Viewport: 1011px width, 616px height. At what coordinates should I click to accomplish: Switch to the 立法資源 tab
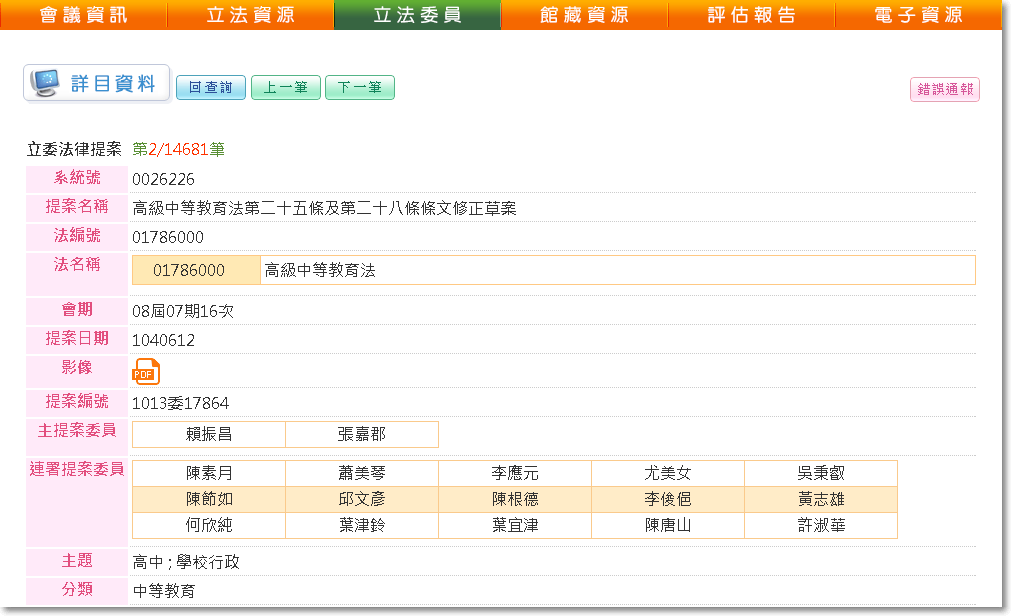[x=250, y=15]
